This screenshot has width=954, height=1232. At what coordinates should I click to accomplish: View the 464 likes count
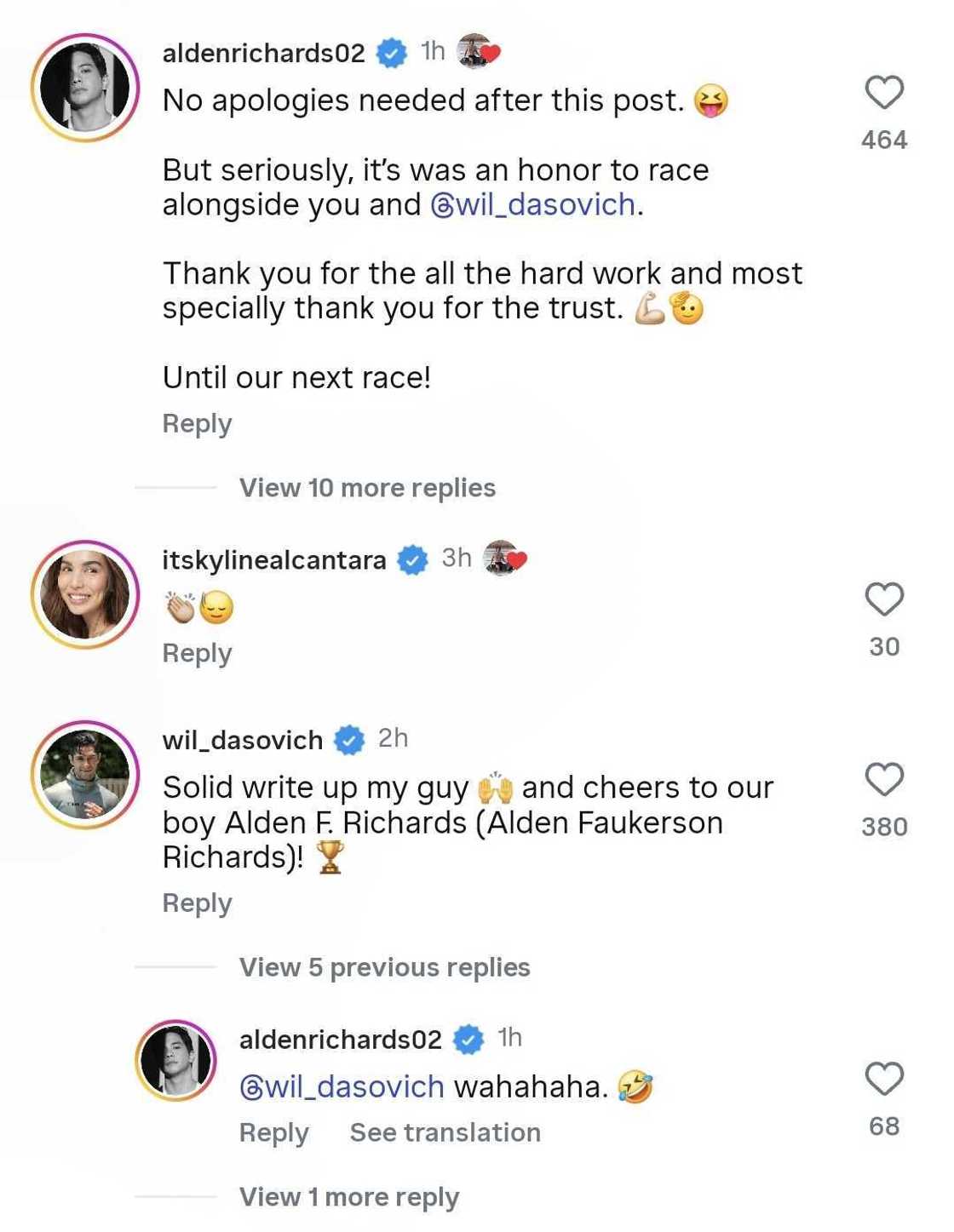click(886, 138)
